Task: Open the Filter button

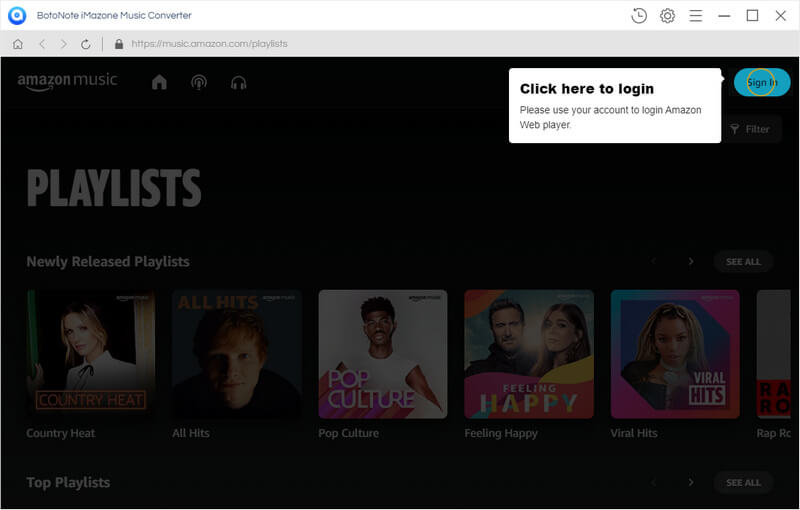Action: (x=750, y=129)
